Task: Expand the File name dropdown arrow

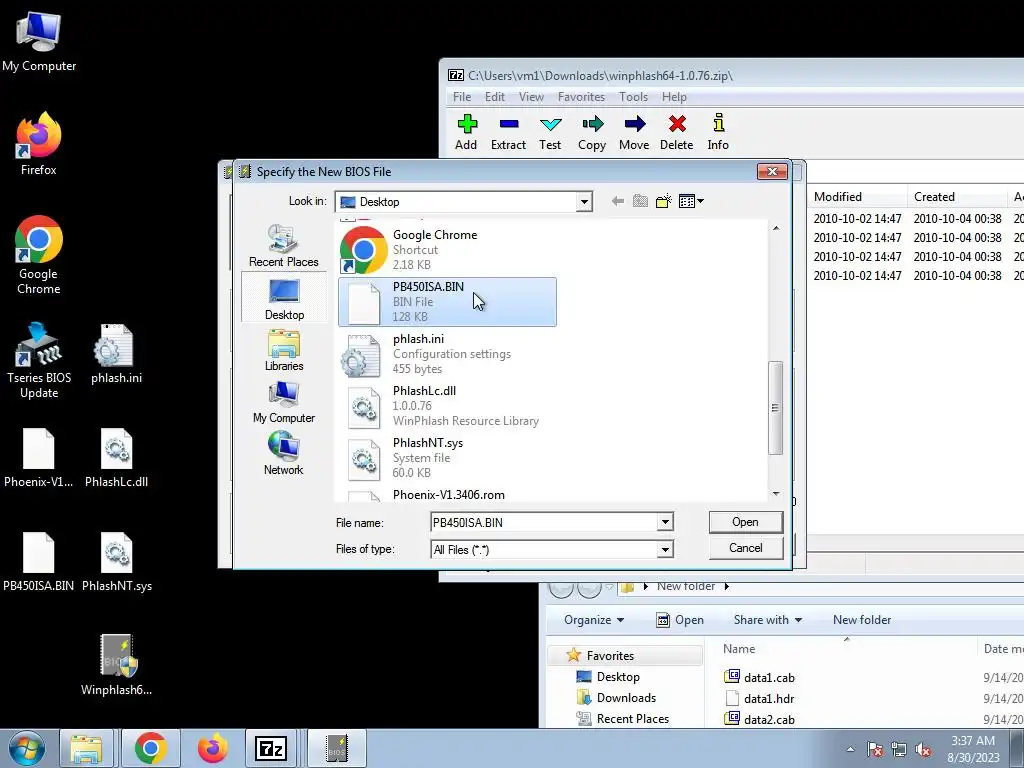Action: click(665, 522)
